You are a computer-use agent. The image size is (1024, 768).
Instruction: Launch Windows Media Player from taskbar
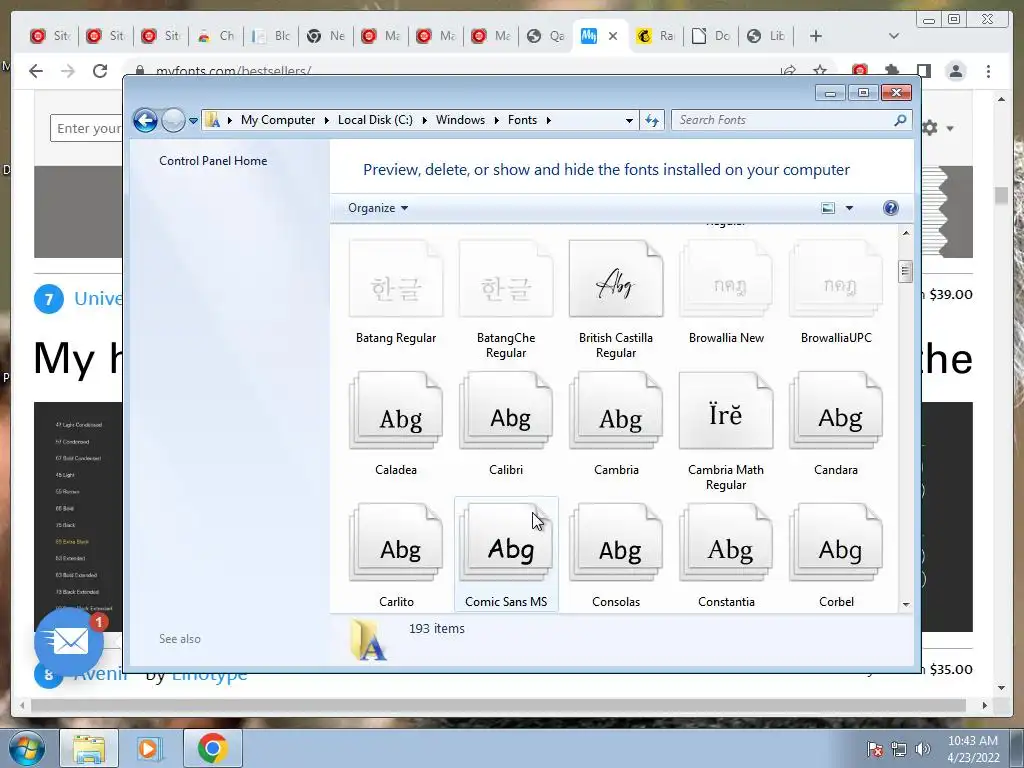pyautogui.click(x=150, y=748)
